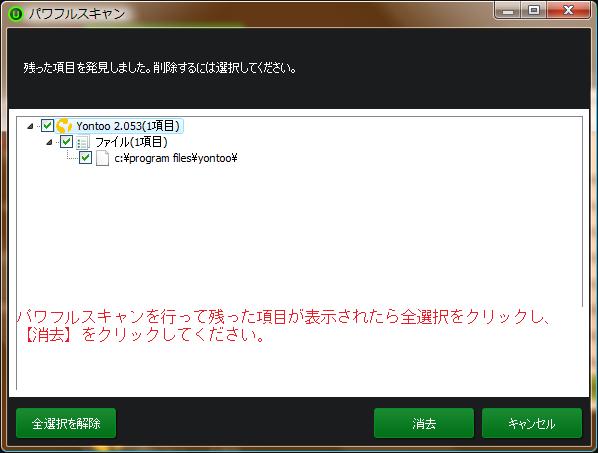Uncheck the Yontoo 2.053 checkbox
The width and height of the screenshot is (598, 453).
(47, 125)
